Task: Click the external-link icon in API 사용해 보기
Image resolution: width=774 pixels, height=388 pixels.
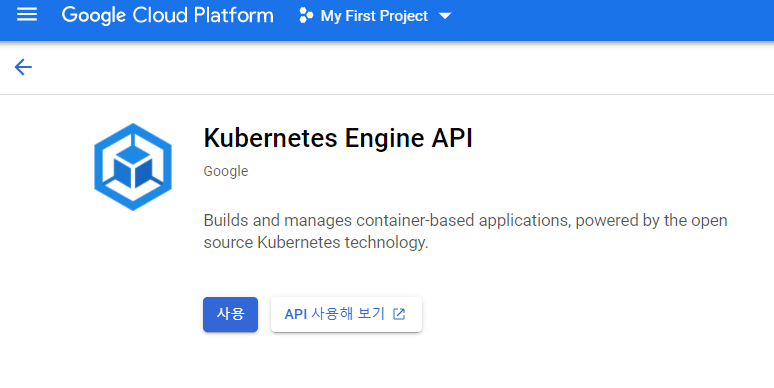Action: pos(399,314)
